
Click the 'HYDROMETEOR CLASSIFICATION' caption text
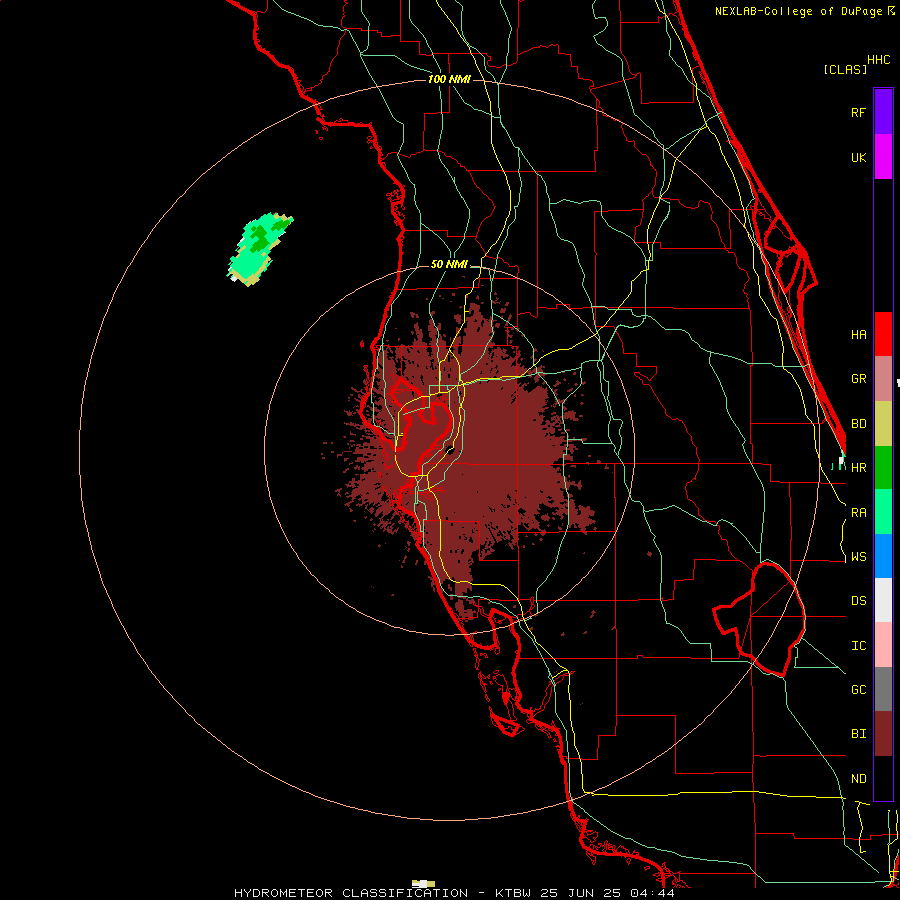(351, 893)
